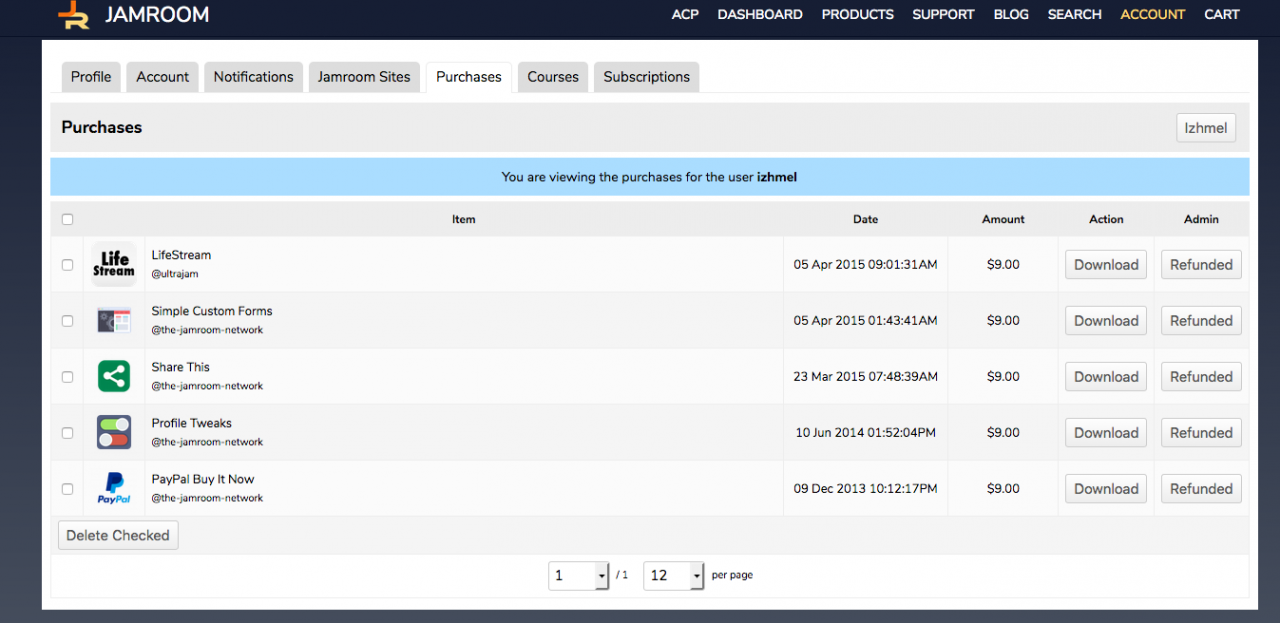Tick the Share This purchase checkbox
Screen dimensions: 1280x623
point(68,377)
